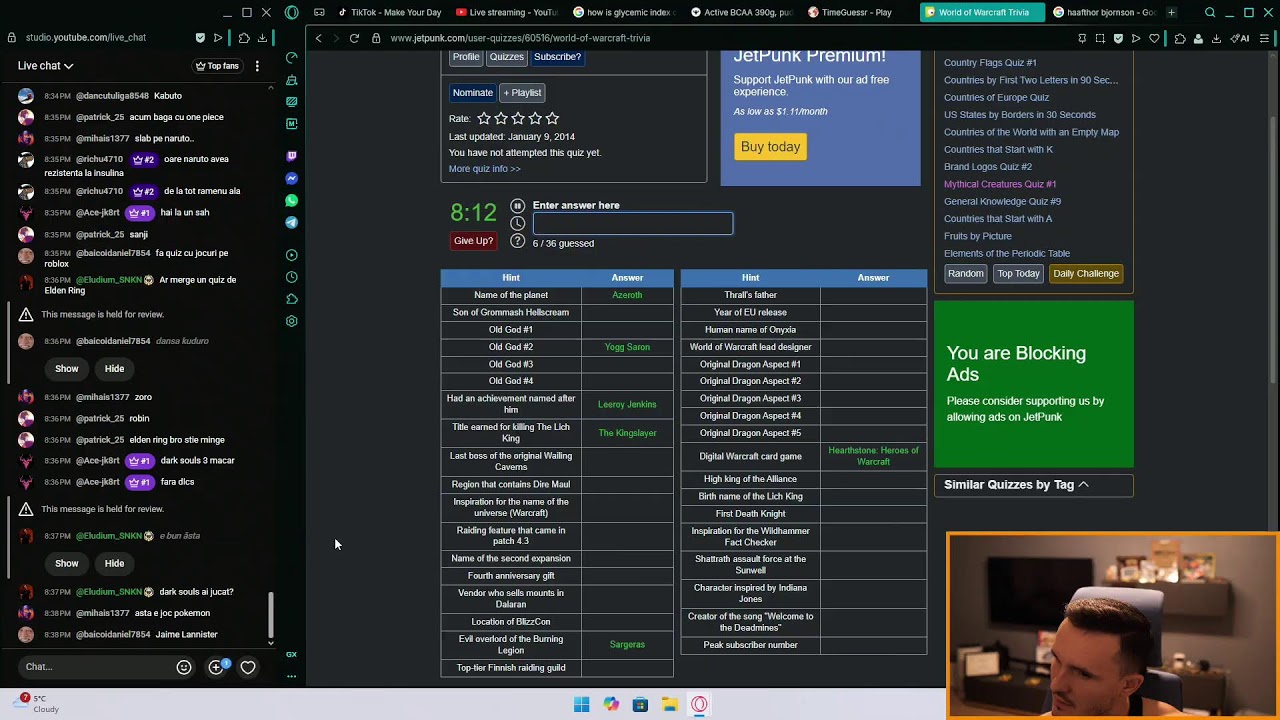The height and width of the screenshot is (720, 1280).
Task: Open the Profile button
Action: click(x=466, y=57)
